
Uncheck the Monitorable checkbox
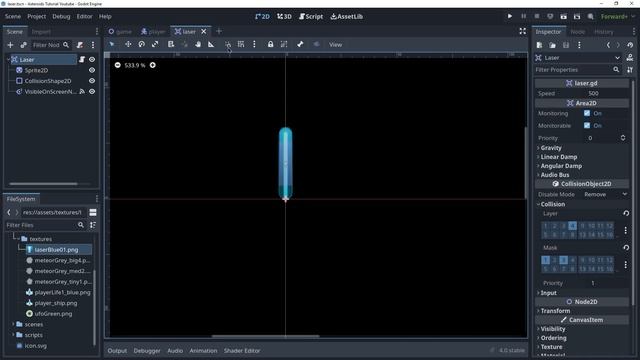click(x=587, y=125)
